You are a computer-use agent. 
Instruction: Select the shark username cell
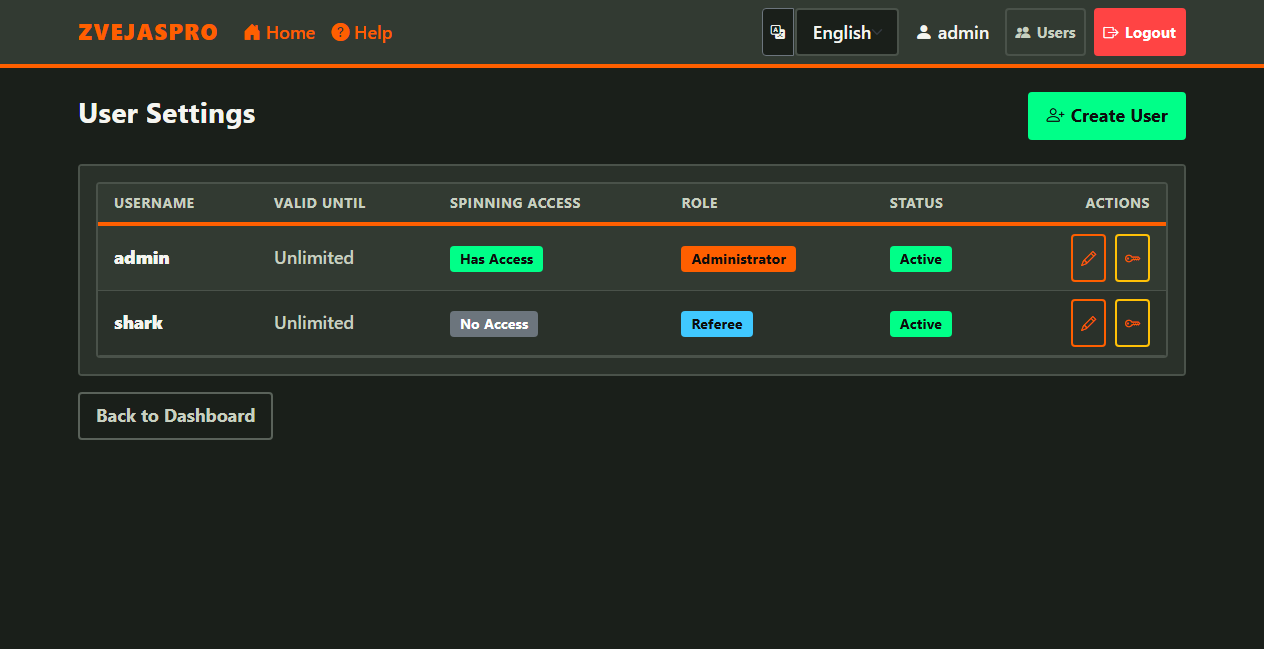pos(139,323)
